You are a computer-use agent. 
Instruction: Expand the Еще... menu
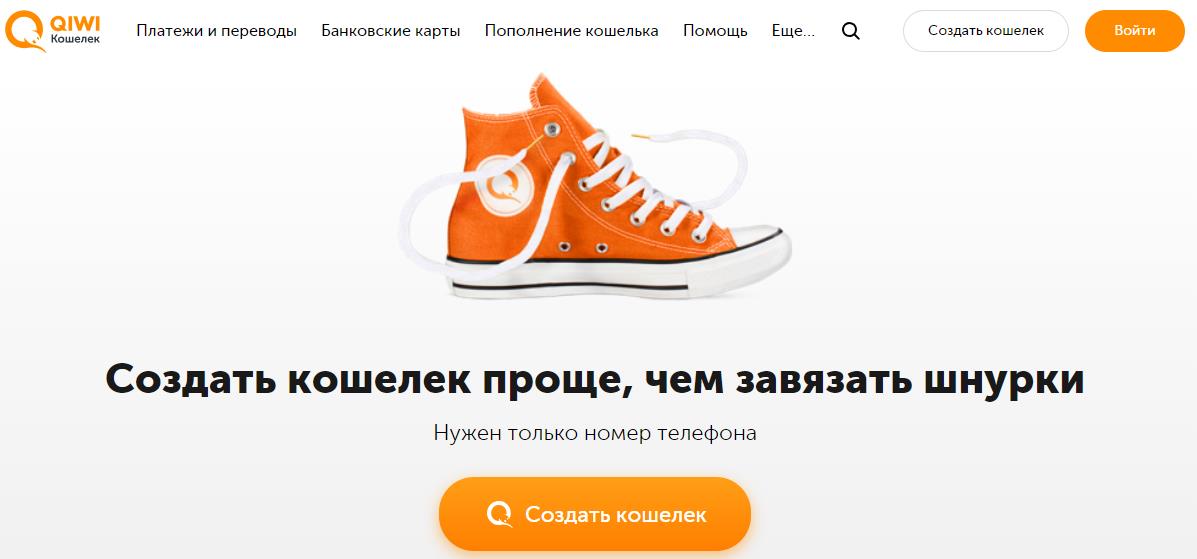pyautogui.click(x=793, y=31)
